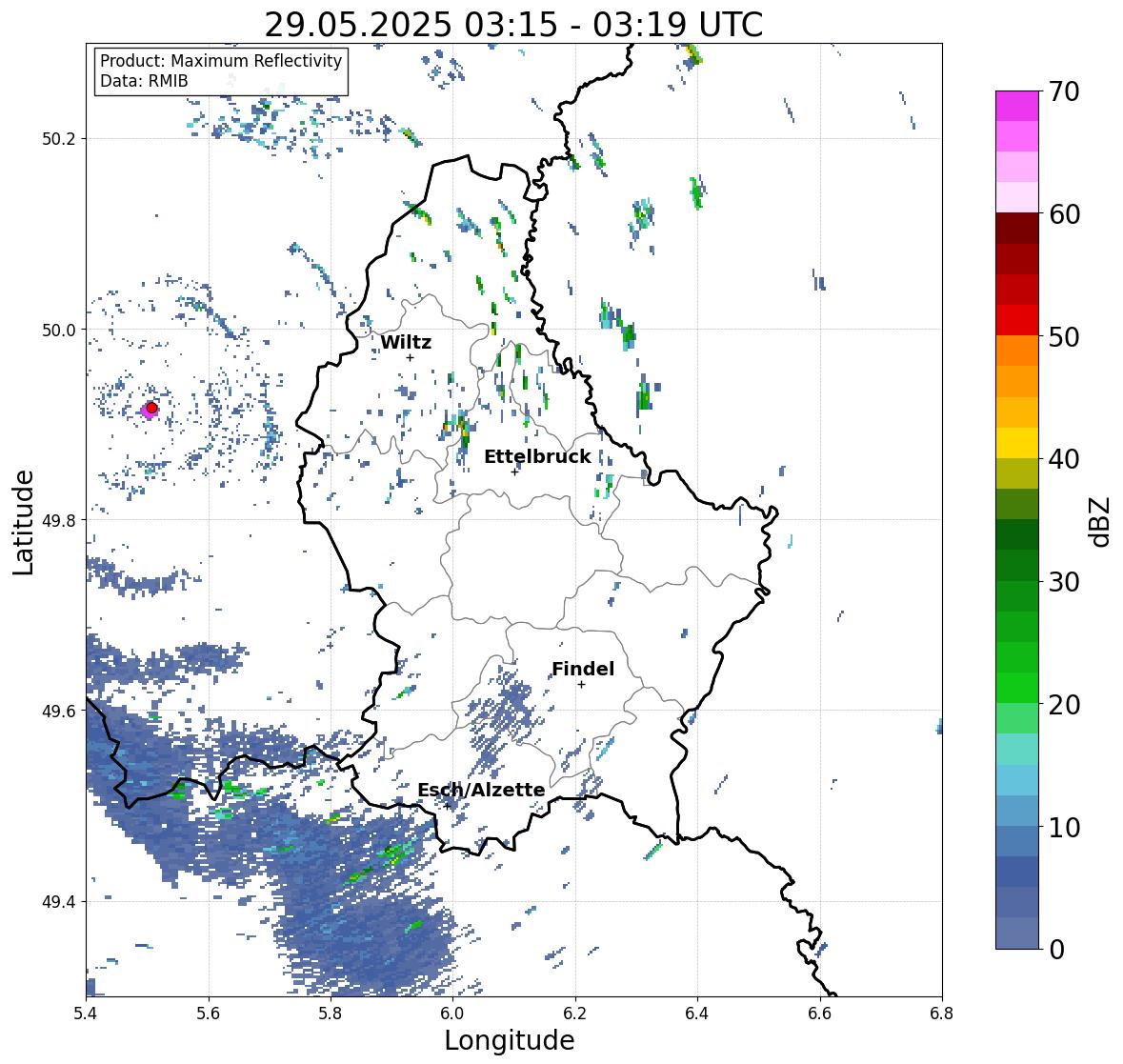
Task: Click the Latitude axis label
Action: coord(24,523)
